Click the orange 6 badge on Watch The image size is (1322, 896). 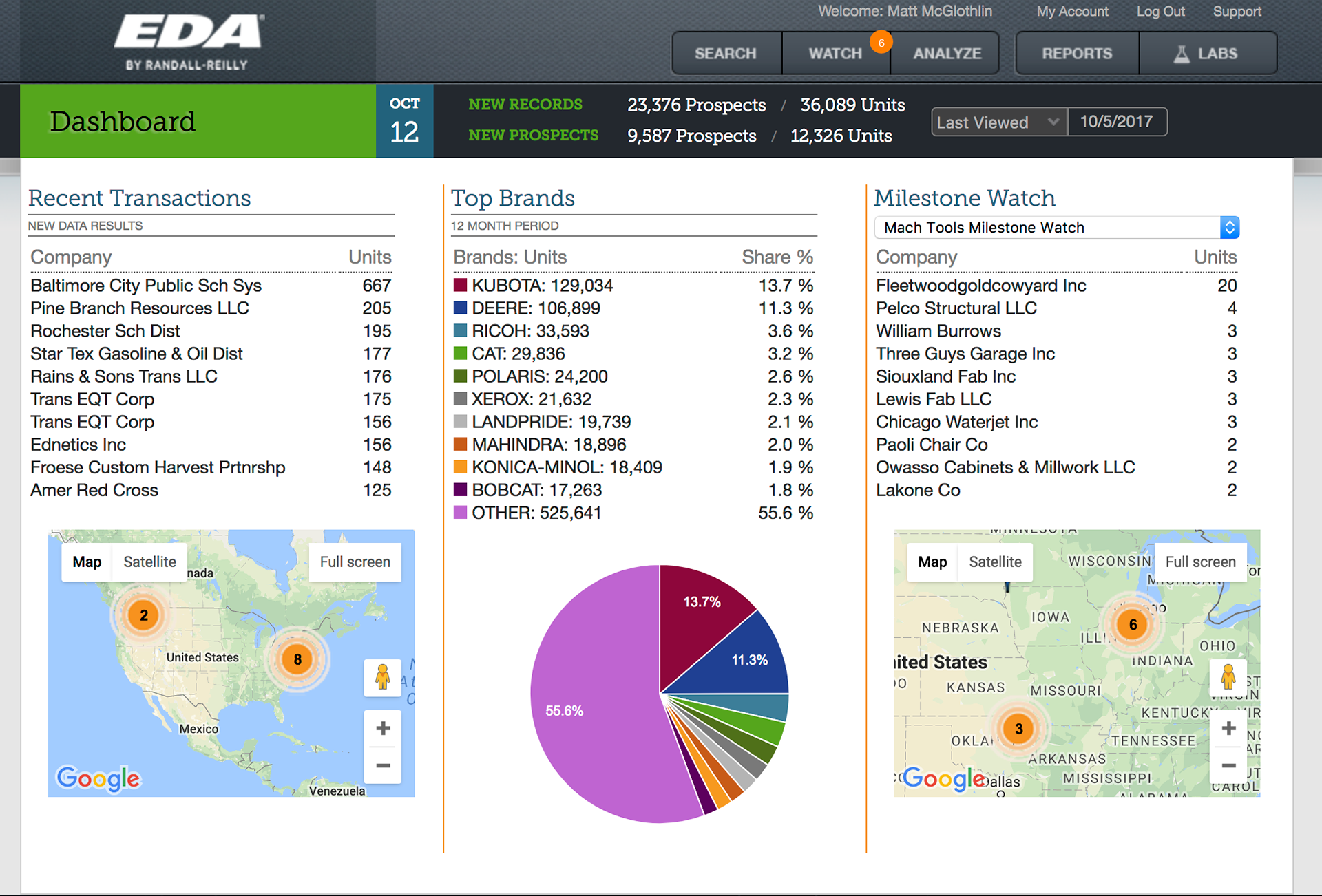click(x=881, y=43)
